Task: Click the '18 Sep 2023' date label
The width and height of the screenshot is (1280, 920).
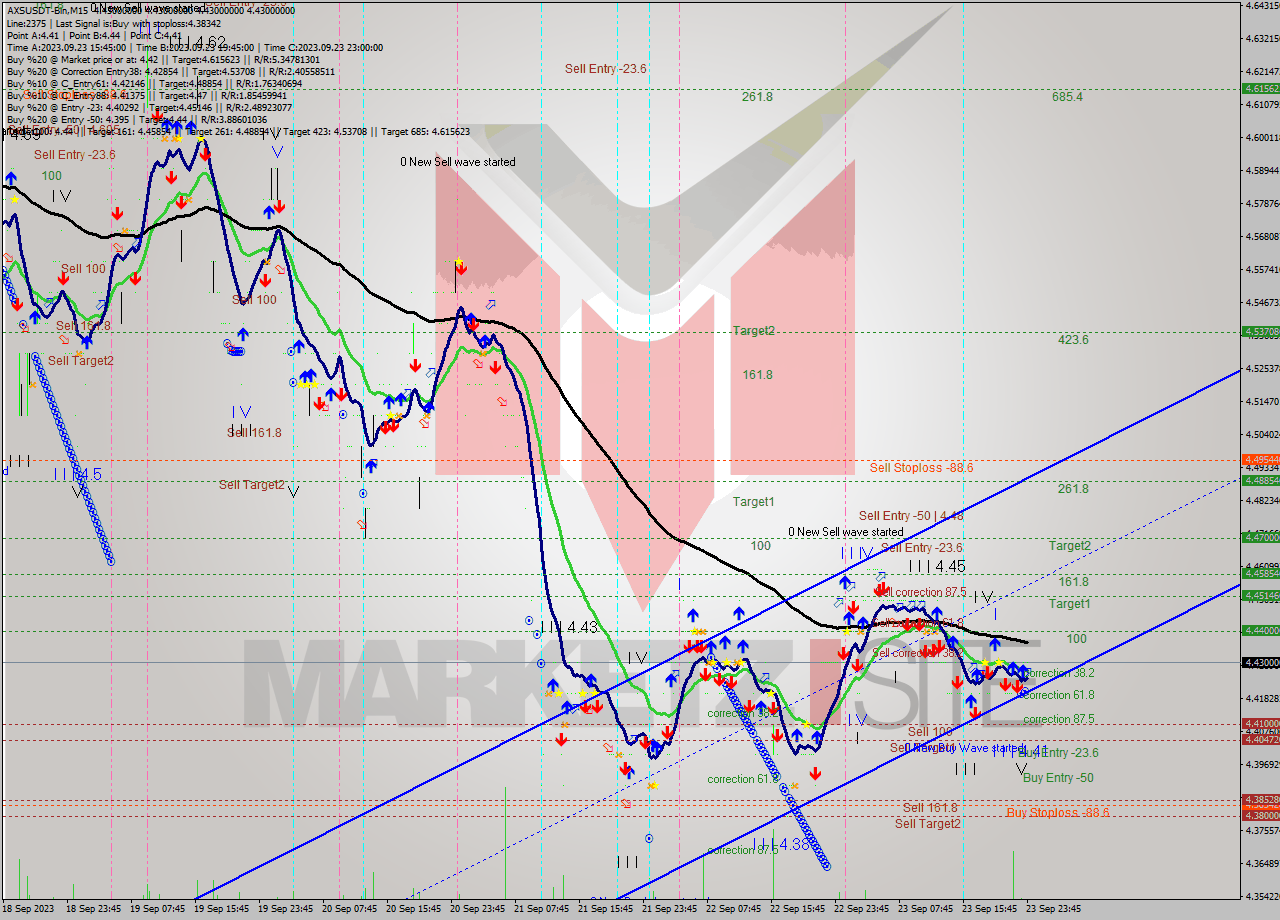Action: pyautogui.click(x=27, y=909)
